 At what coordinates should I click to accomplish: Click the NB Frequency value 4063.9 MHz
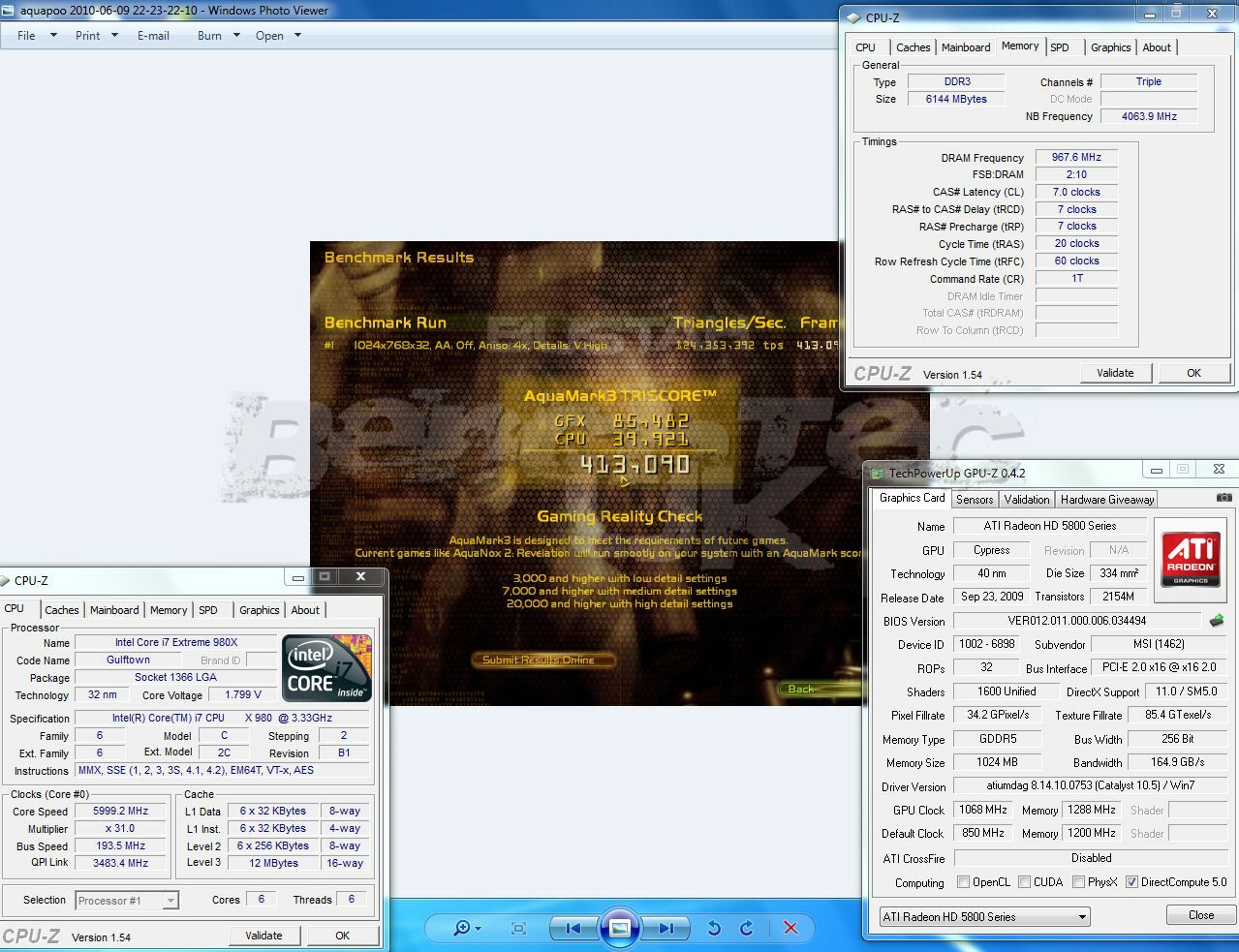tap(1149, 116)
